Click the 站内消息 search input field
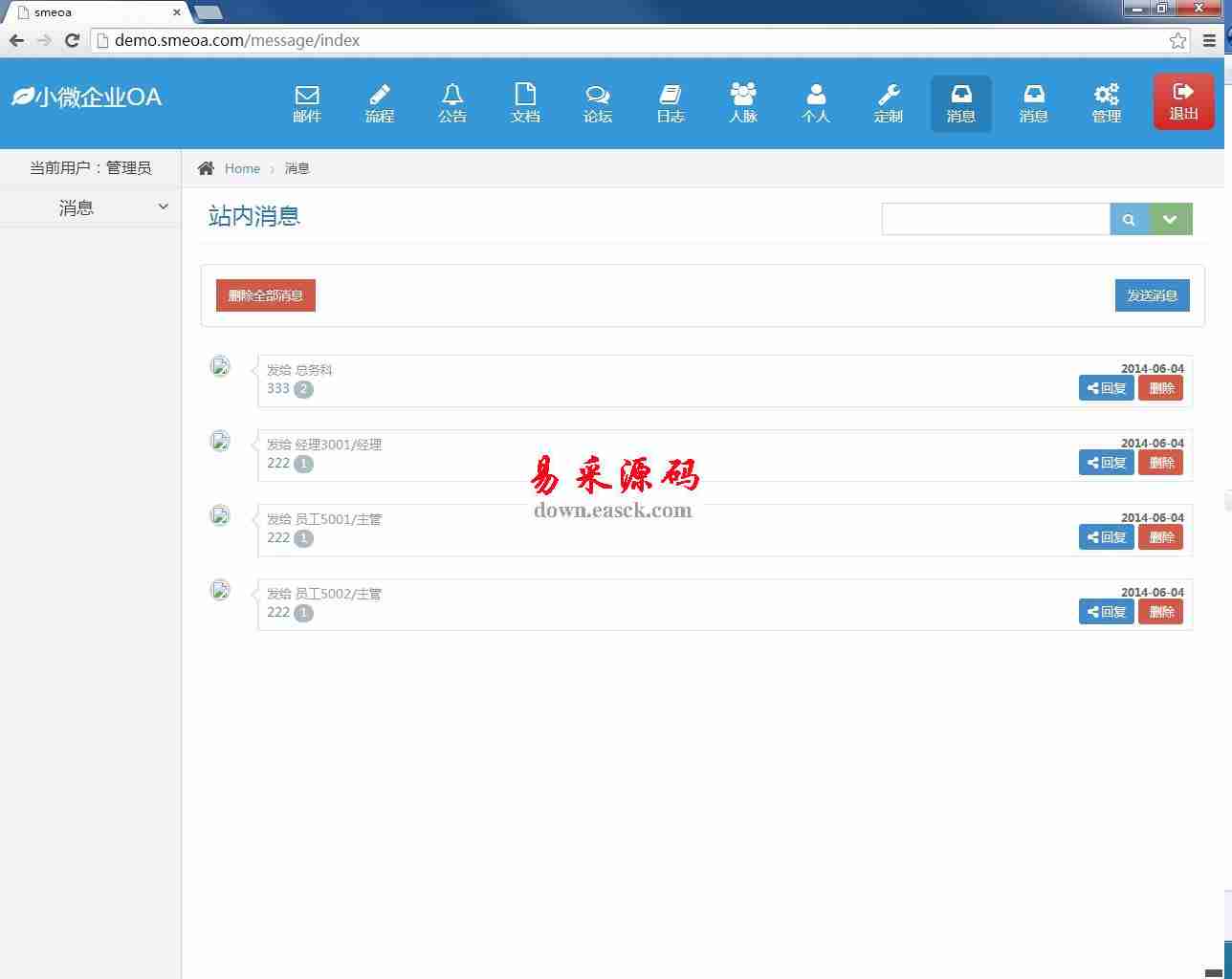This screenshot has height=979, width=1232. coord(995,219)
